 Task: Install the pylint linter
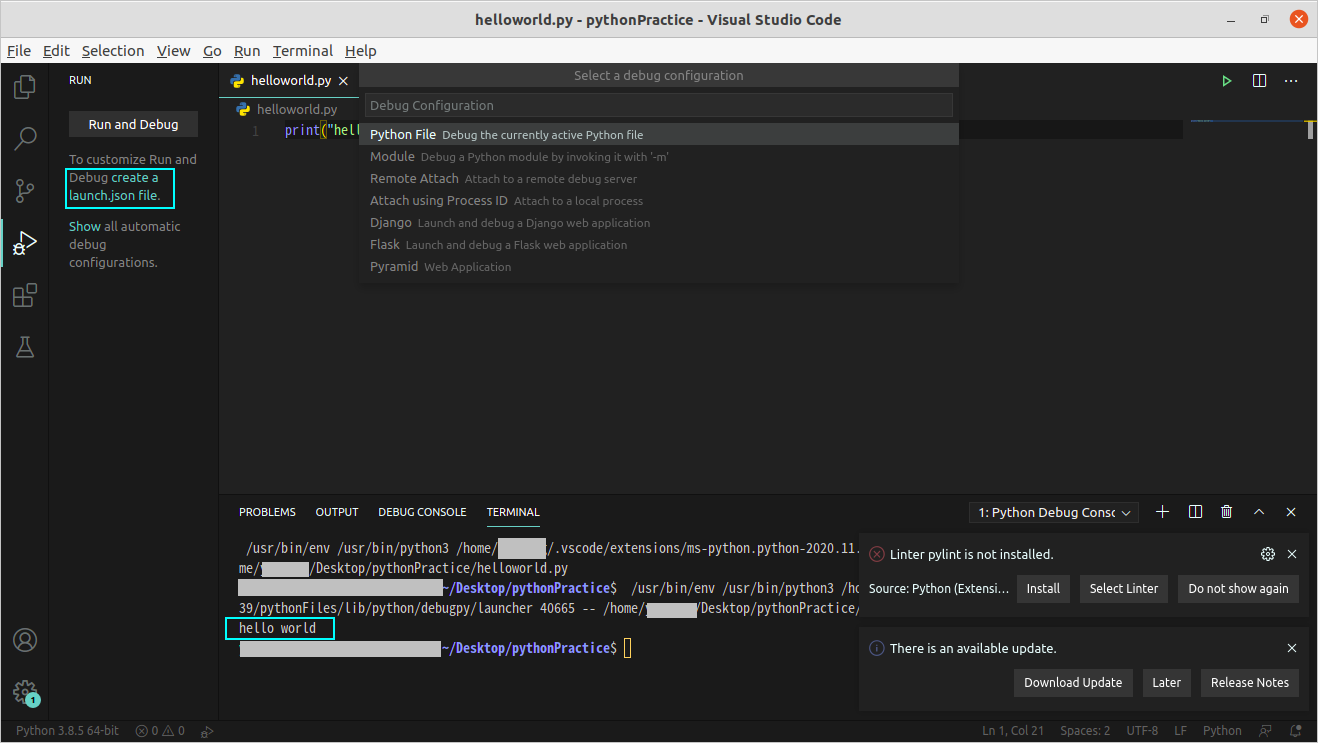point(1043,589)
